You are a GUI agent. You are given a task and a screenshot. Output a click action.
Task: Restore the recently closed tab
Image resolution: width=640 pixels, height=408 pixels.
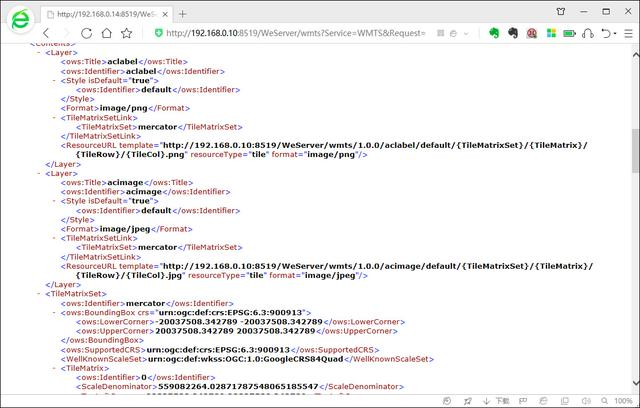pyautogui.click(x=606, y=33)
